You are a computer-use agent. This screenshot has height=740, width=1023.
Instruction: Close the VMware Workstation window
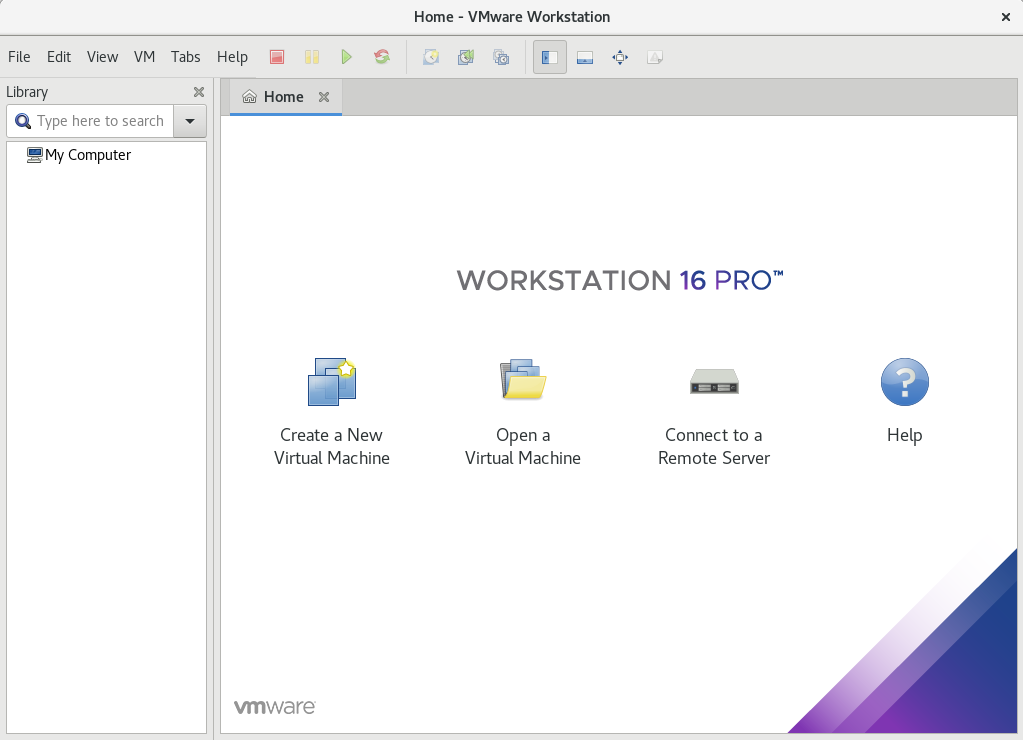pos(1005,17)
